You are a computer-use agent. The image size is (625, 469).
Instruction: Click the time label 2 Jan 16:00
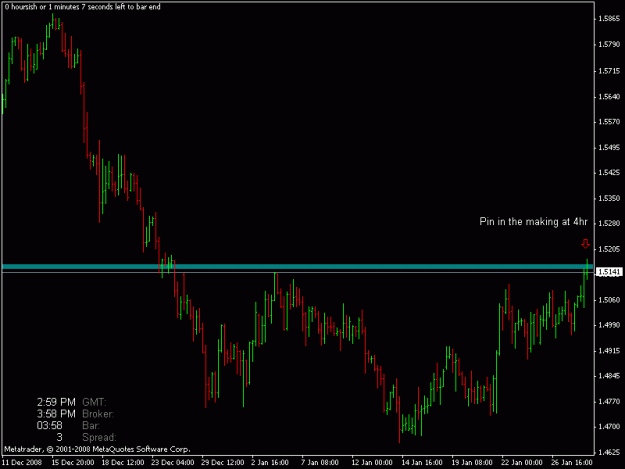tap(270, 463)
